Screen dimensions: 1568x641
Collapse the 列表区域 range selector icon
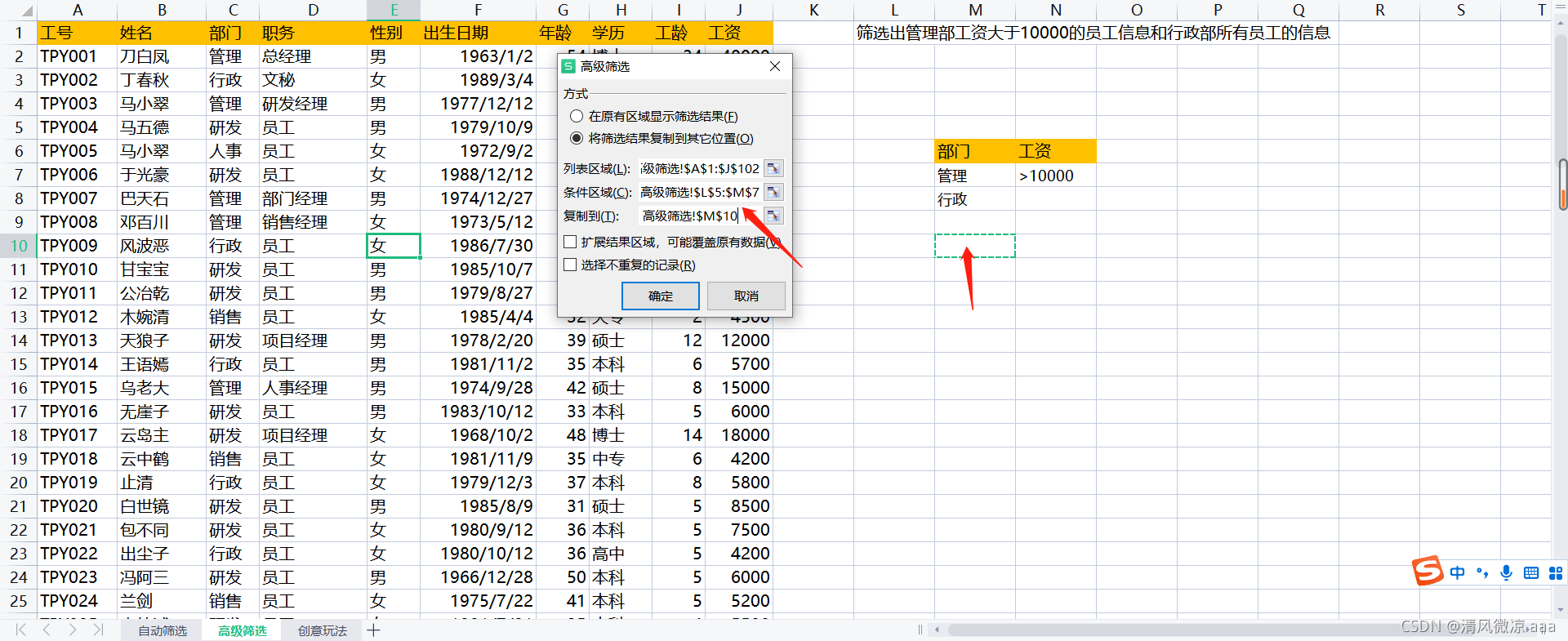(773, 169)
